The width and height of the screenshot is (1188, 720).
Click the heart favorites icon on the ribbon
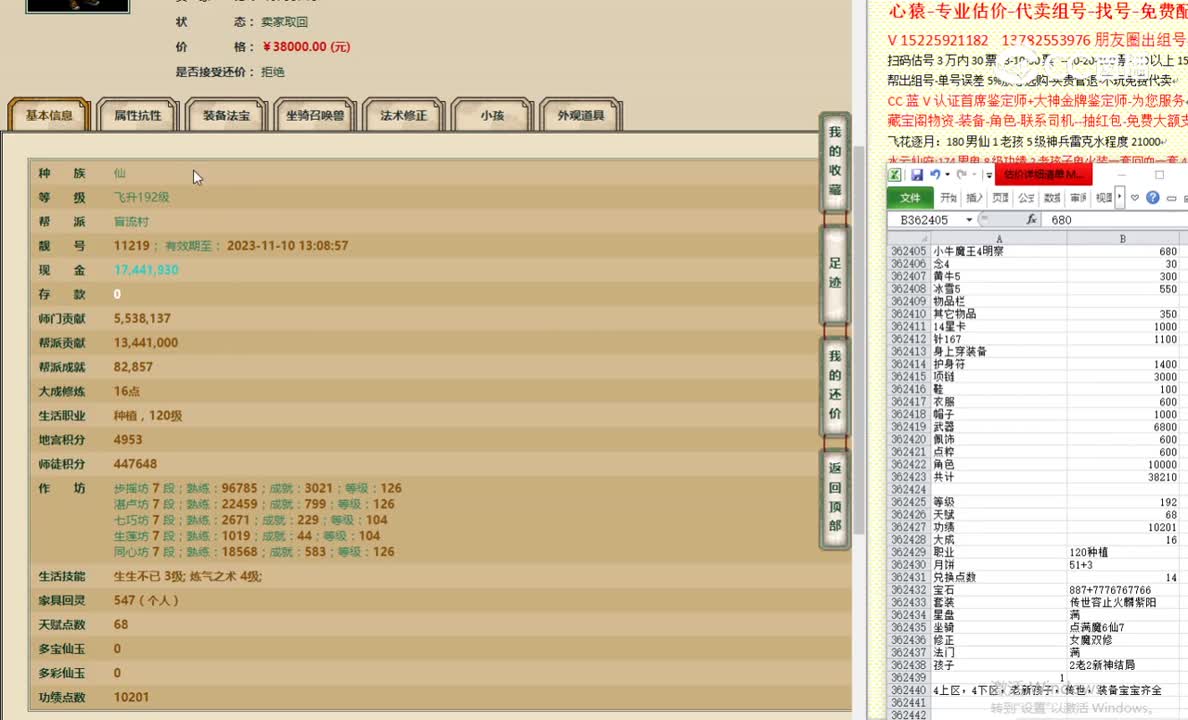pos(1135,198)
